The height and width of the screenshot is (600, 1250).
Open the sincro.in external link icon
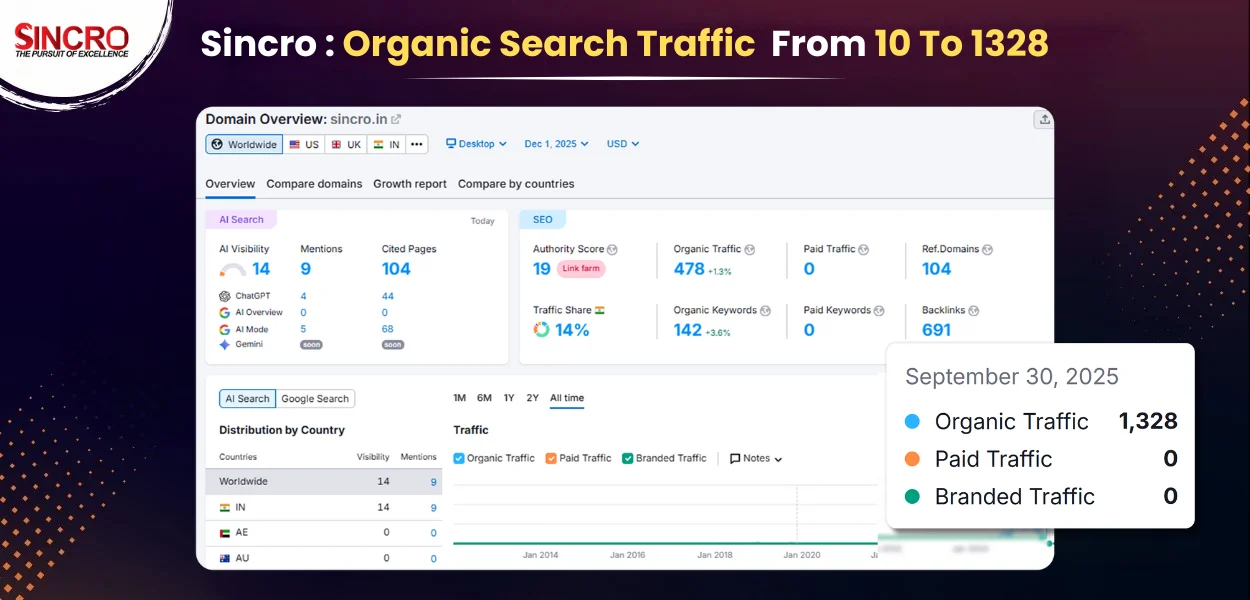coord(396,119)
